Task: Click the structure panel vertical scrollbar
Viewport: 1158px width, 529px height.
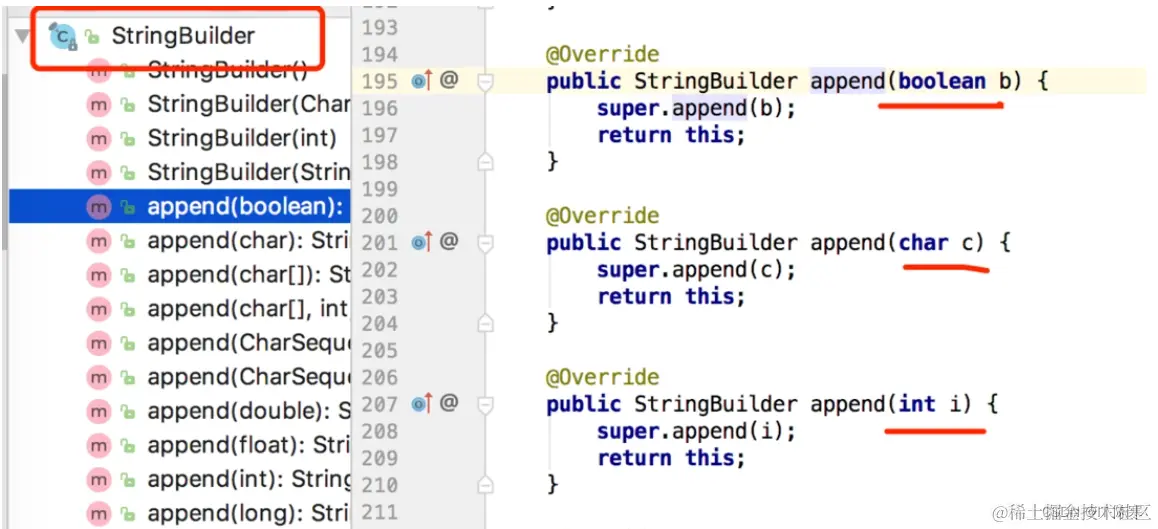Action: pos(4,159)
